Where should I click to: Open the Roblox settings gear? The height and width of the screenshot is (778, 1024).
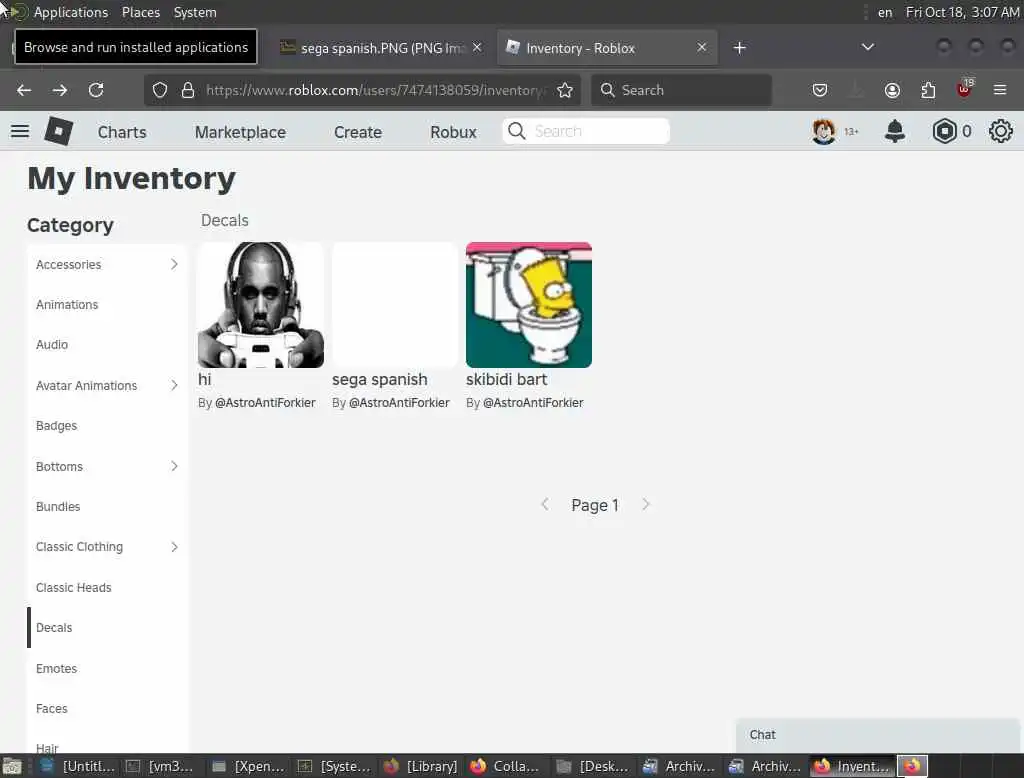click(1000, 131)
